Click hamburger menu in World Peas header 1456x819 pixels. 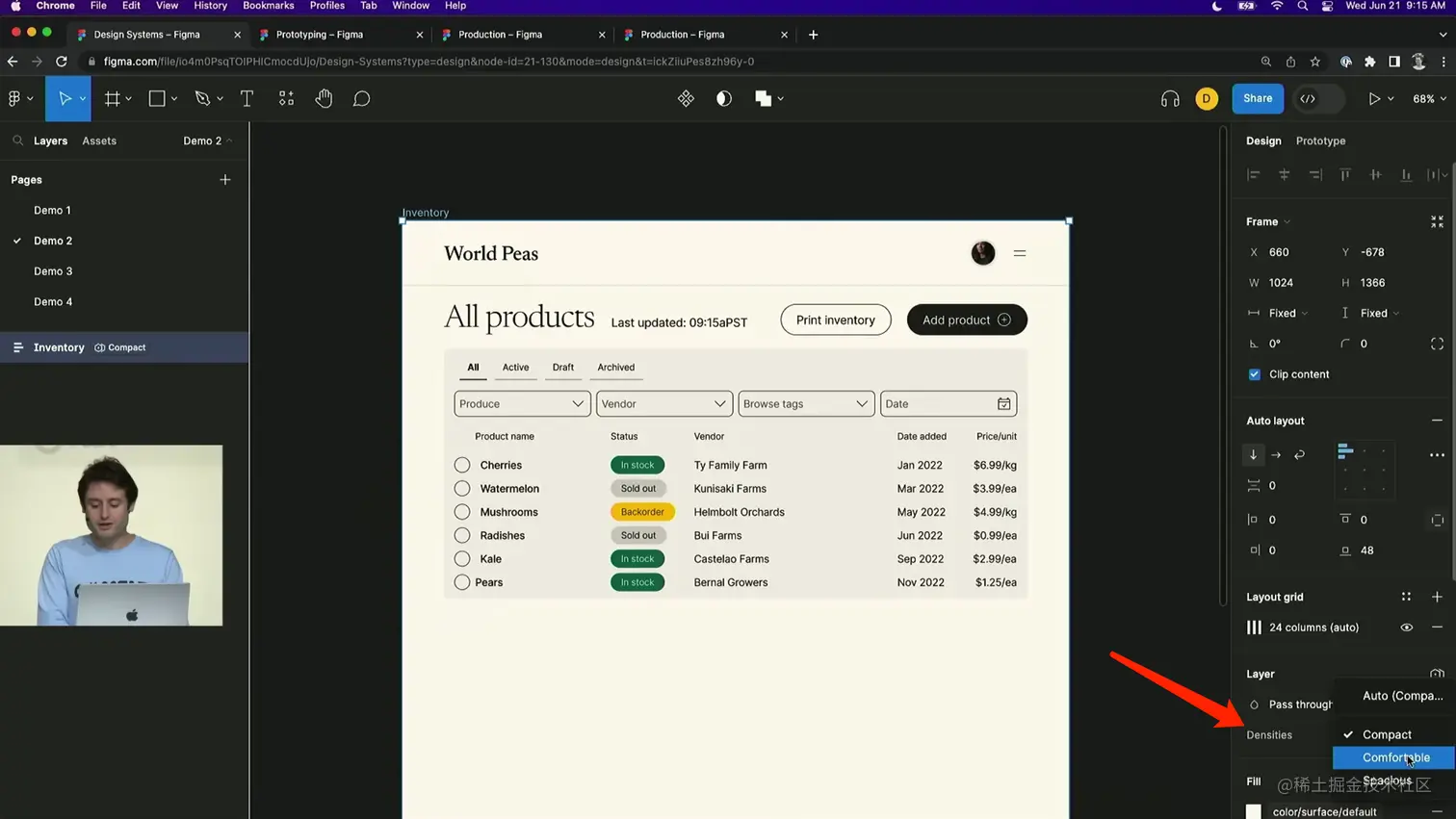pos(1020,253)
